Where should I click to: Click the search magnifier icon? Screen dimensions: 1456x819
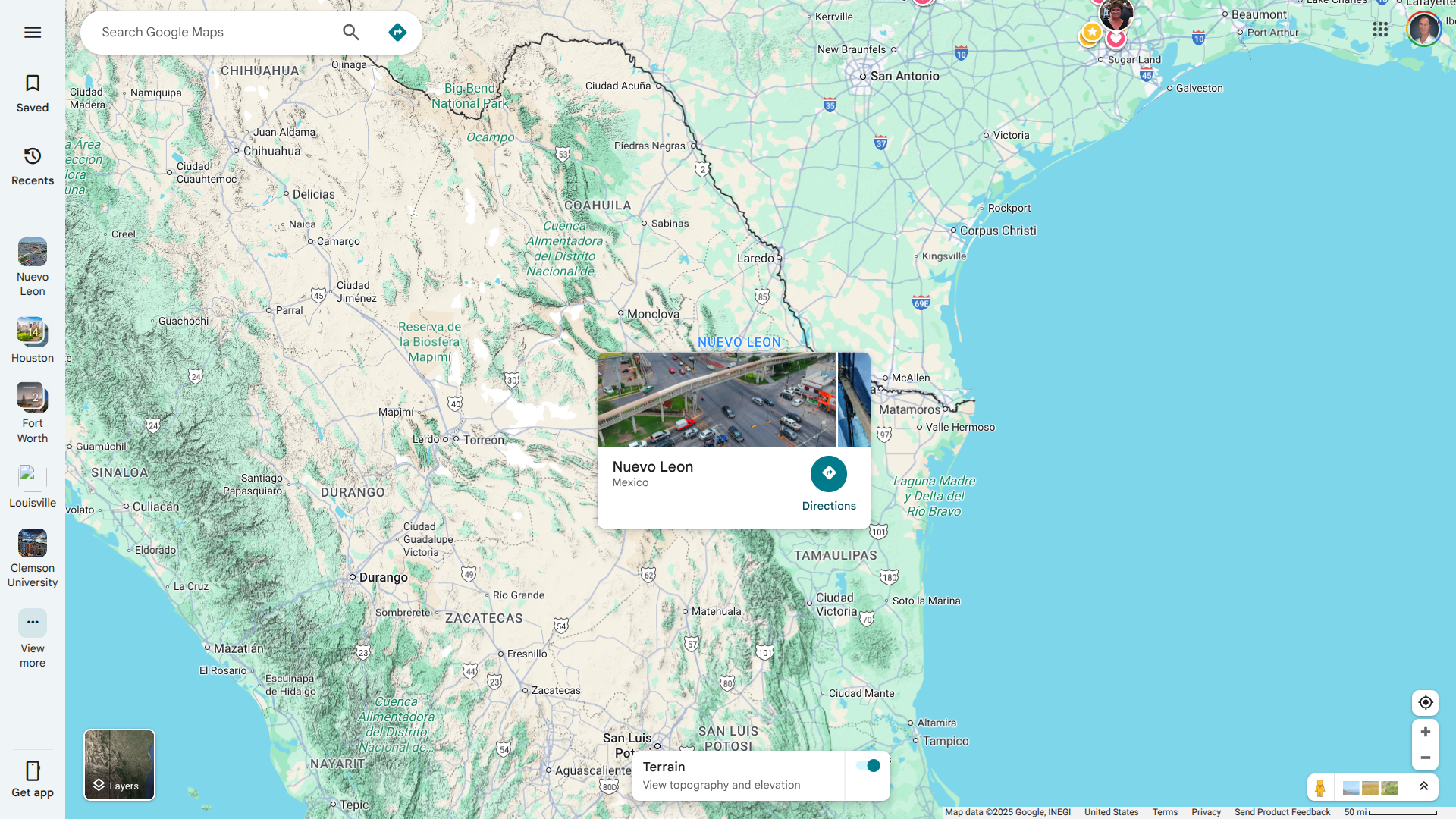pos(350,32)
